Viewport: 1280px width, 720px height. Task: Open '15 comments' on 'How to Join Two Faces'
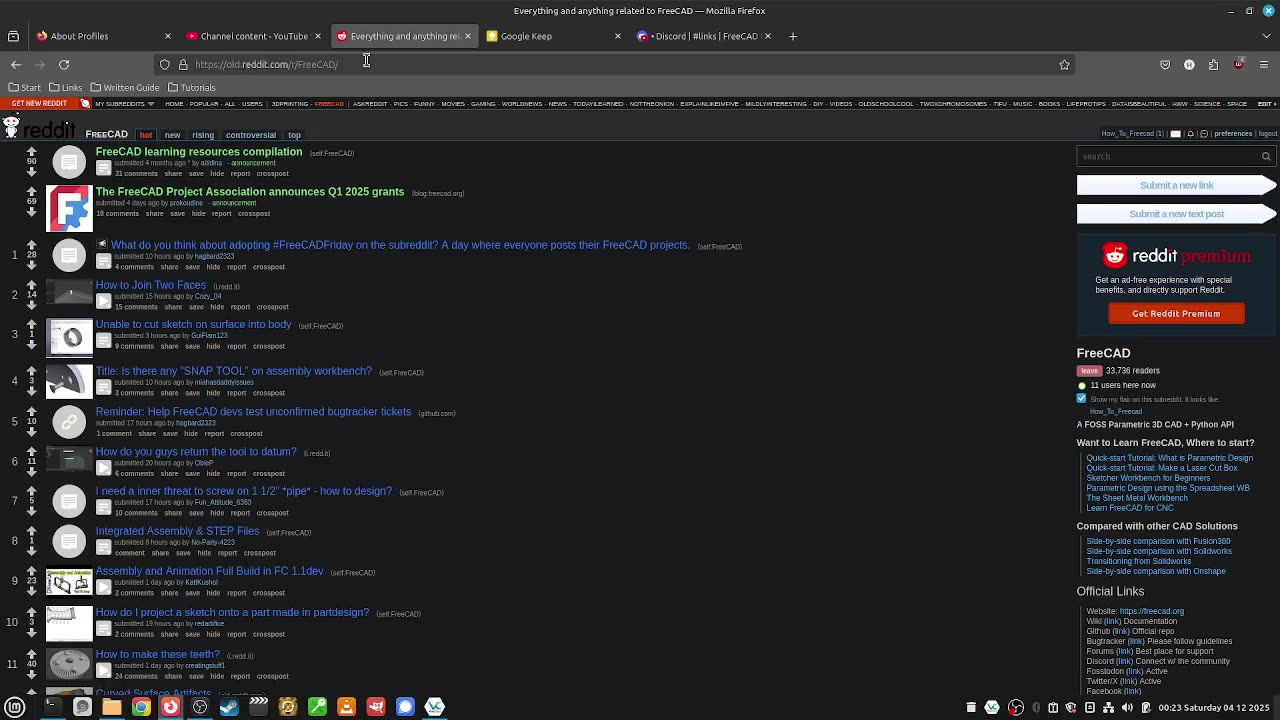click(x=136, y=307)
